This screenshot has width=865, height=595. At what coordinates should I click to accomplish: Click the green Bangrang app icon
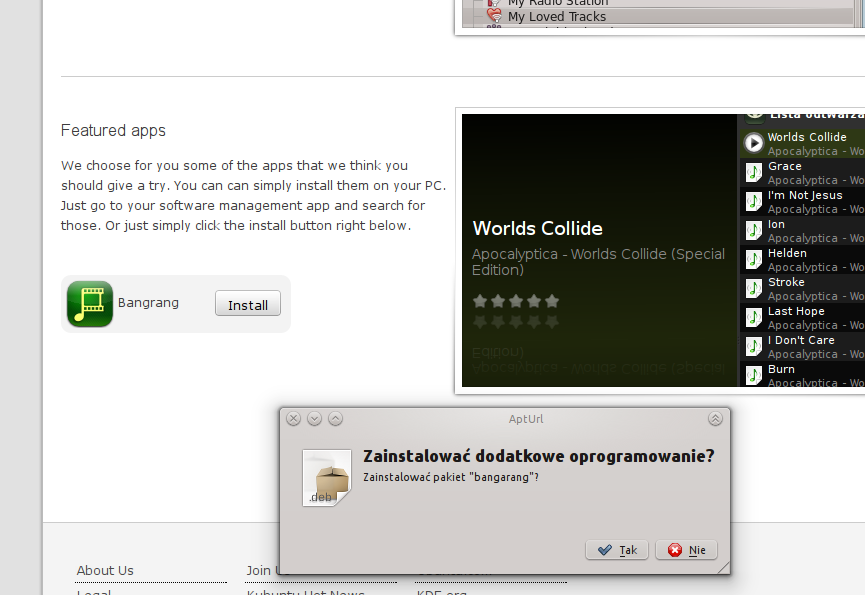(90, 304)
